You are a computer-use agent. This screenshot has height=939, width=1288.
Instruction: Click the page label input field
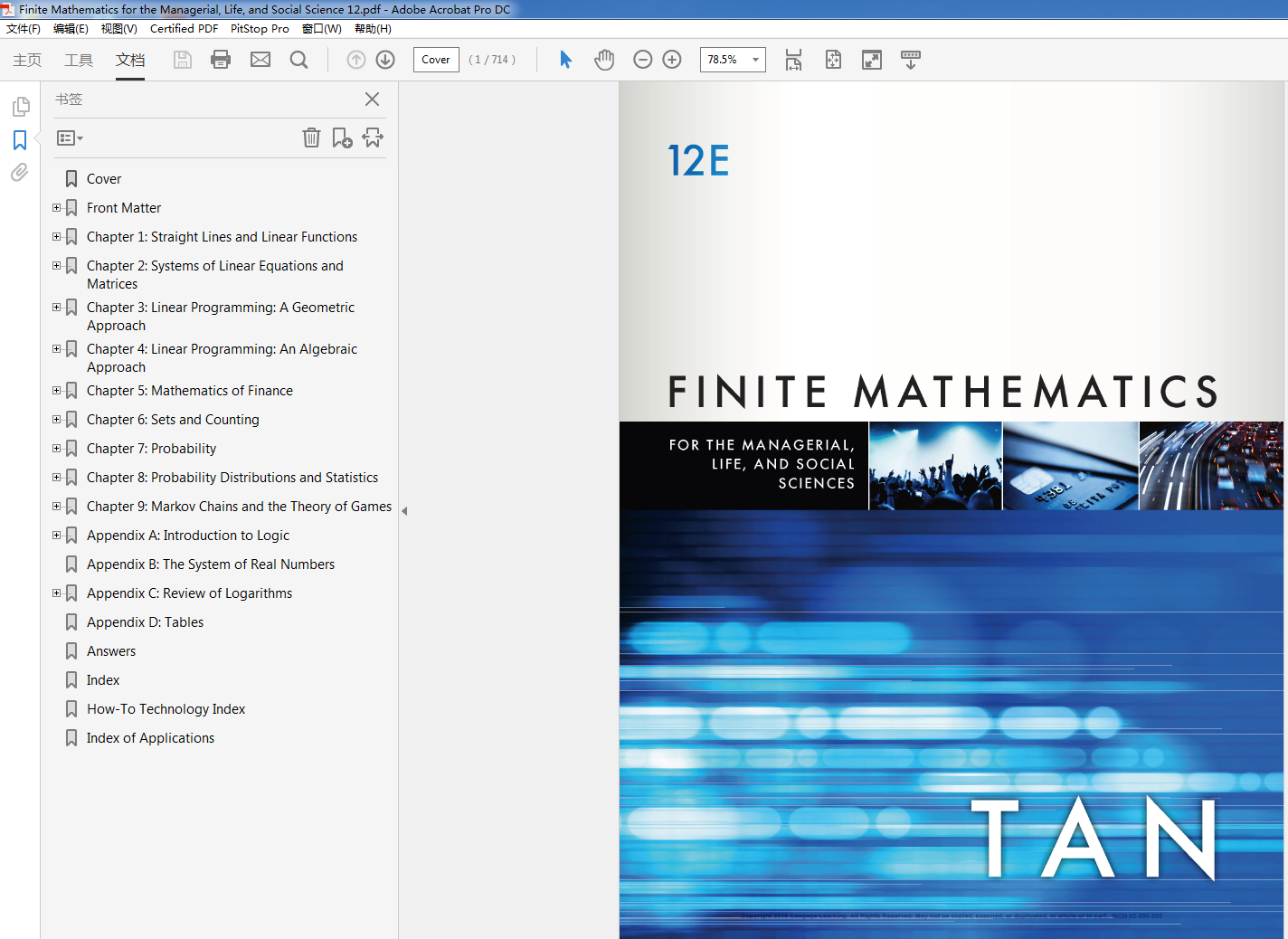coord(436,60)
